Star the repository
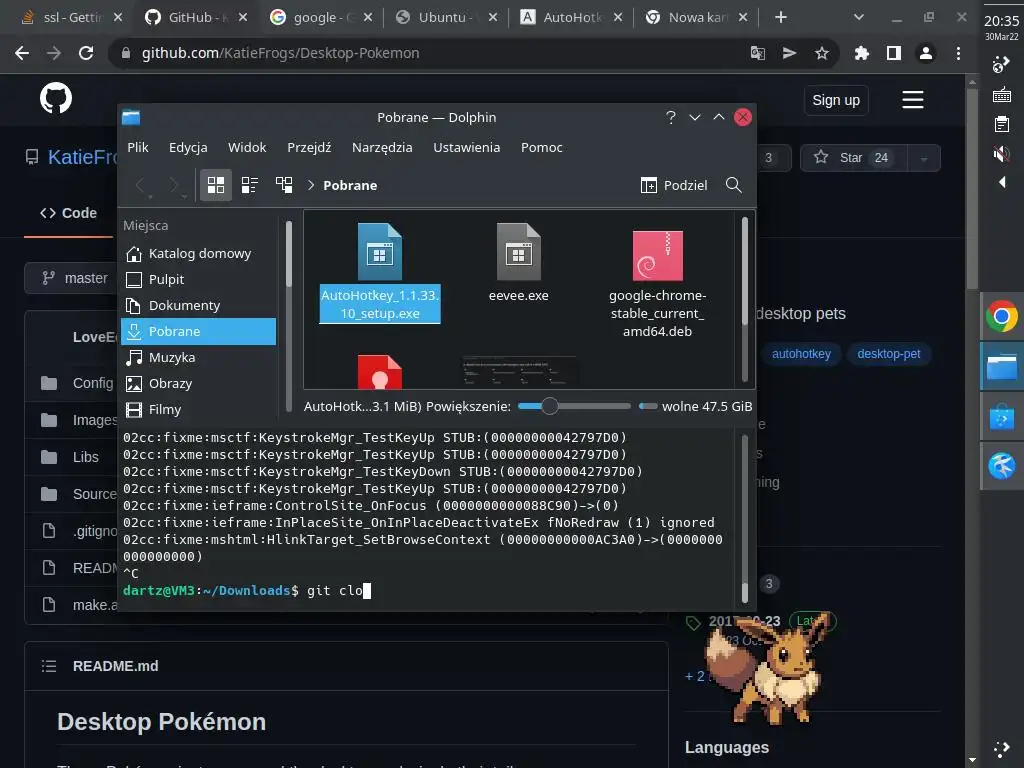Image resolution: width=1024 pixels, height=768 pixels. (854, 158)
